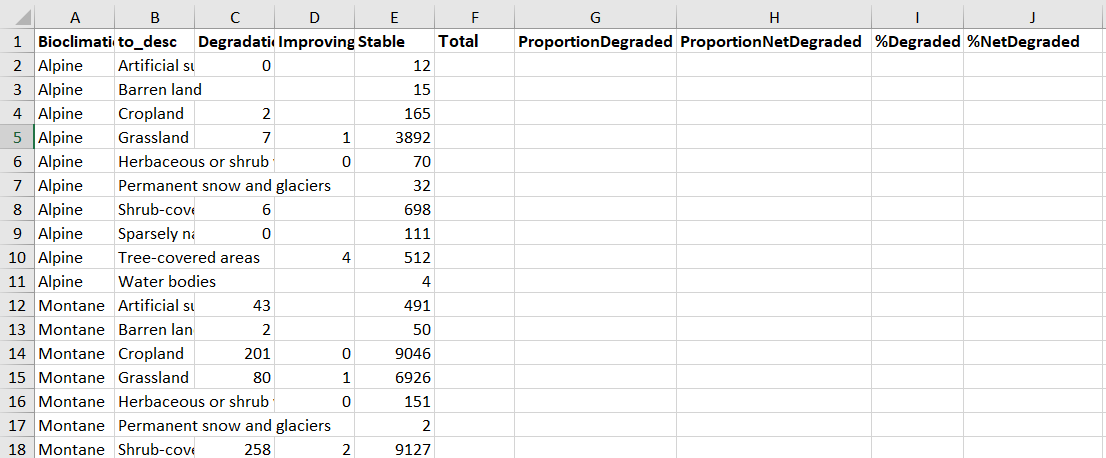Select cell containing 3892

(394, 137)
